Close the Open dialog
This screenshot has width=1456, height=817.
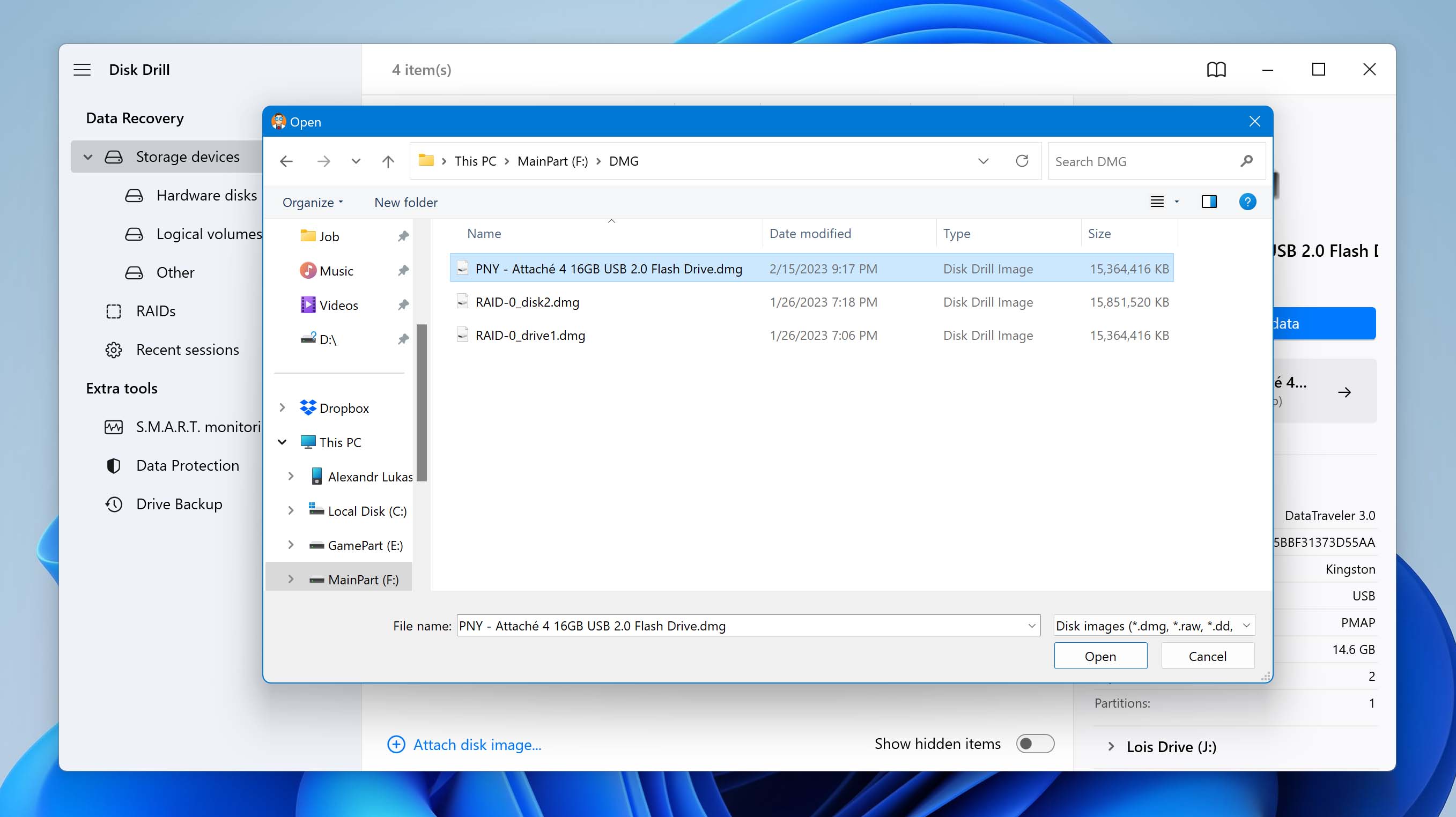(x=1255, y=122)
